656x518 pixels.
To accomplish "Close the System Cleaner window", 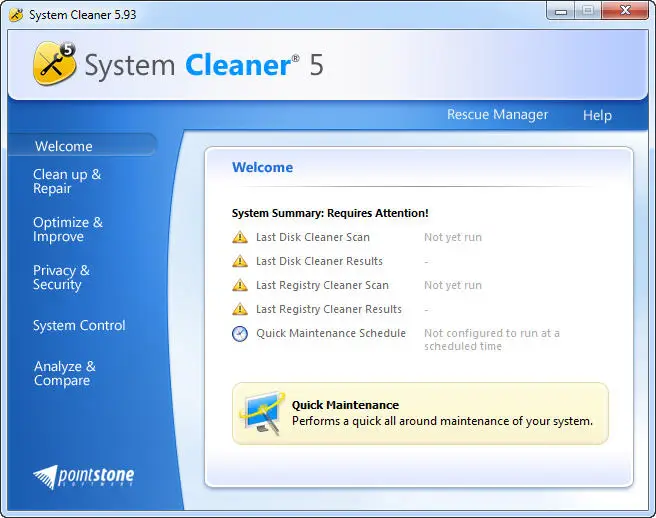I will tap(625, 11).
